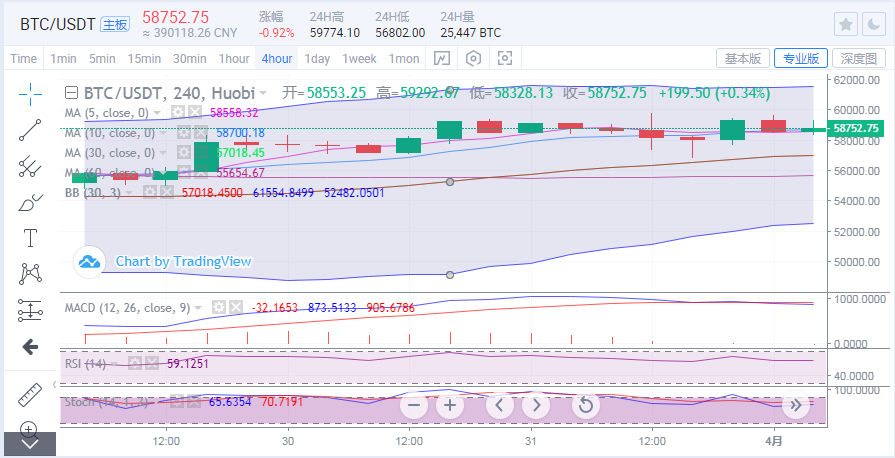This screenshot has width=895, height=458.
Task: Remove the MA (10, close, 0) indicator
Action: pos(200,133)
